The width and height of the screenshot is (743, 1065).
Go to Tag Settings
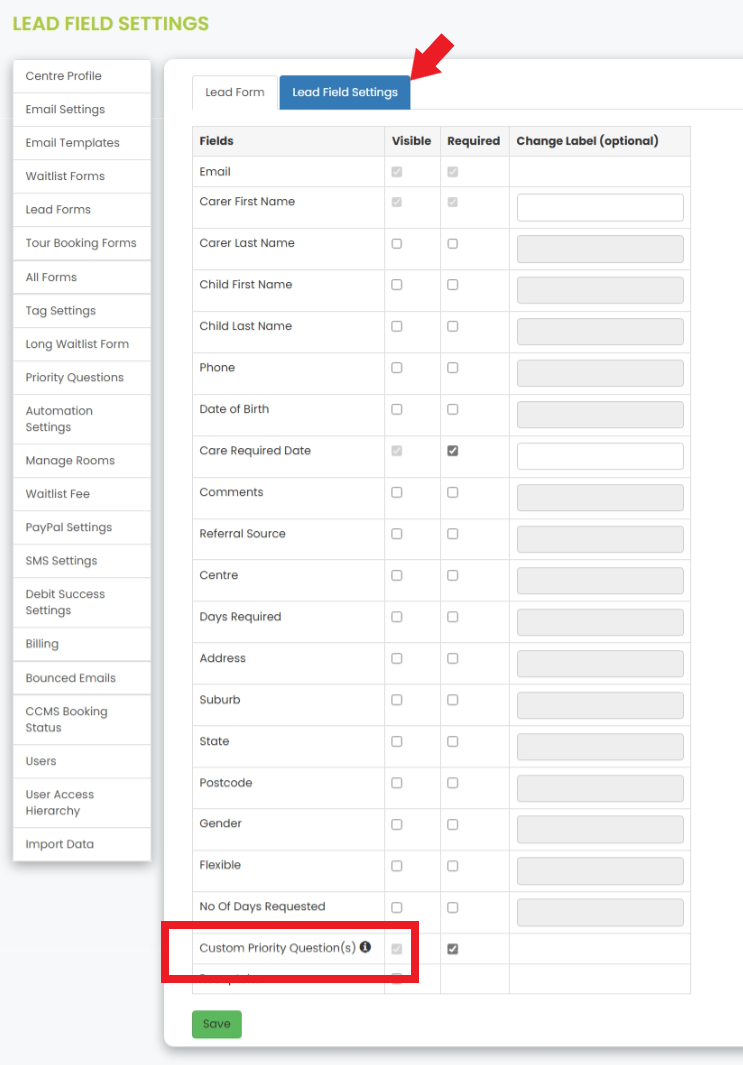coord(81,310)
